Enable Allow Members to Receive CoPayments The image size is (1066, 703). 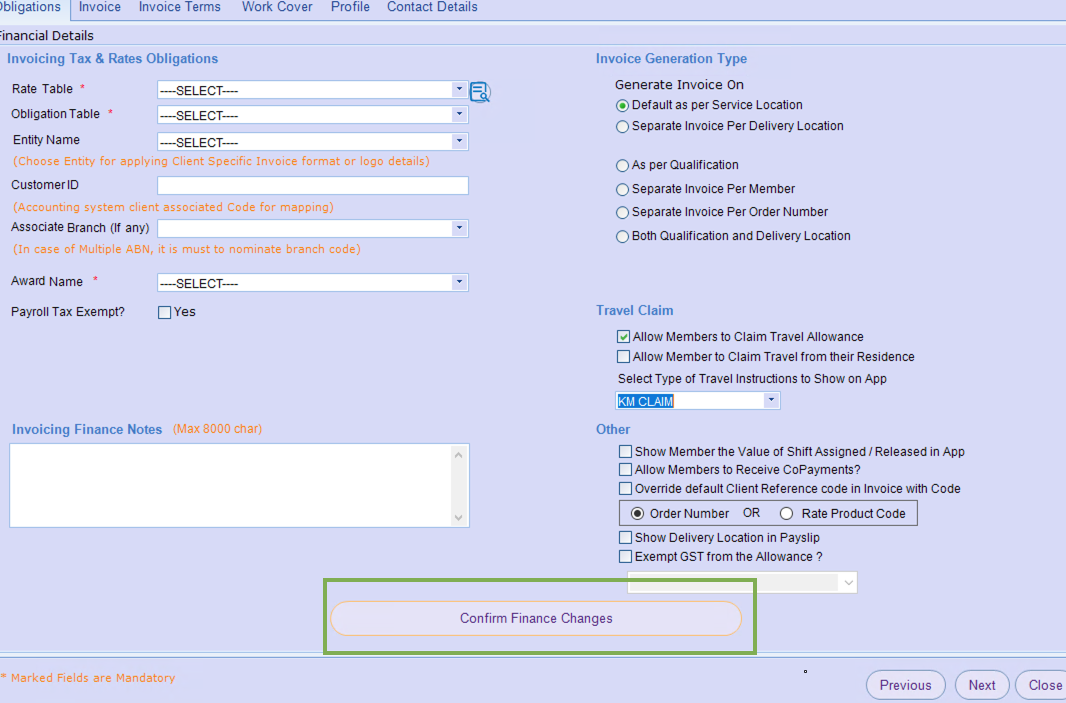[626, 470]
